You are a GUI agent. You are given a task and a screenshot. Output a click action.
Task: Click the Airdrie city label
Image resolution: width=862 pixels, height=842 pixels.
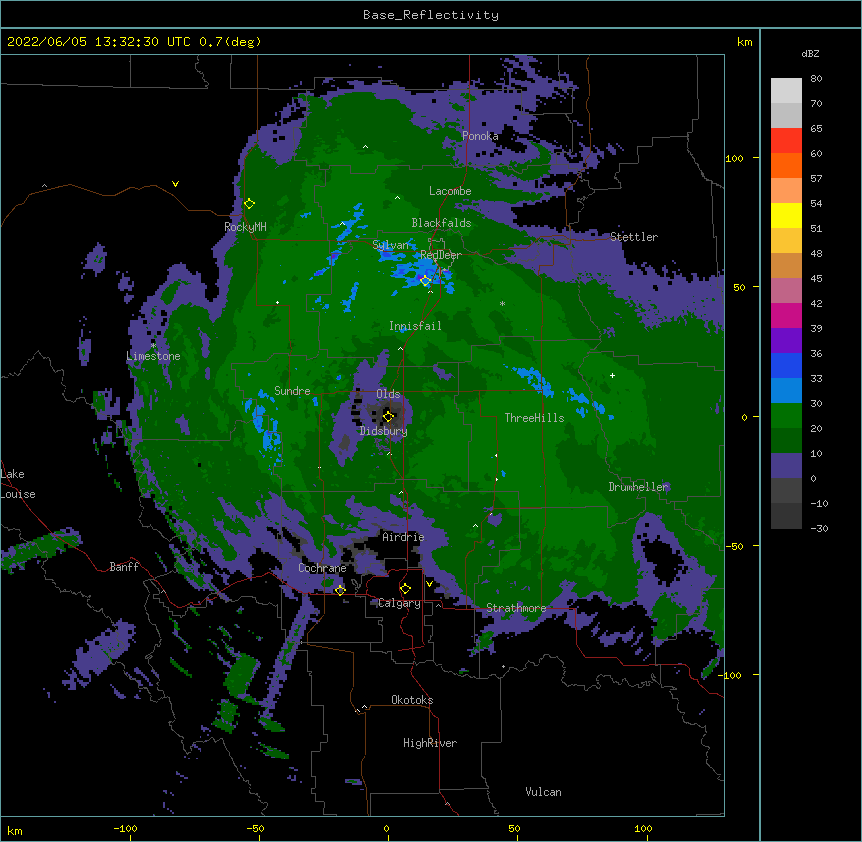pyautogui.click(x=403, y=537)
